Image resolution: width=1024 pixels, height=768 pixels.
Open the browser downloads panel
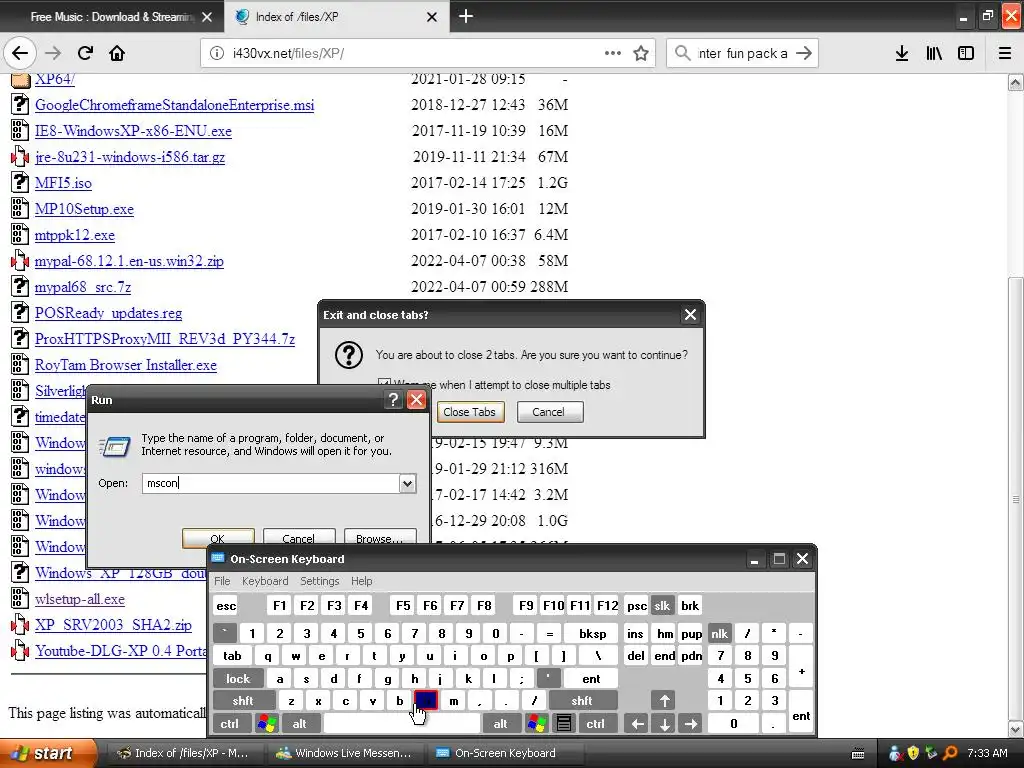pyautogui.click(x=902, y=53)
